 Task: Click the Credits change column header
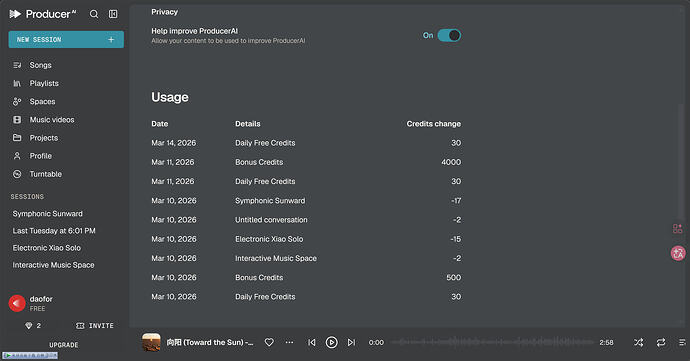433,124
